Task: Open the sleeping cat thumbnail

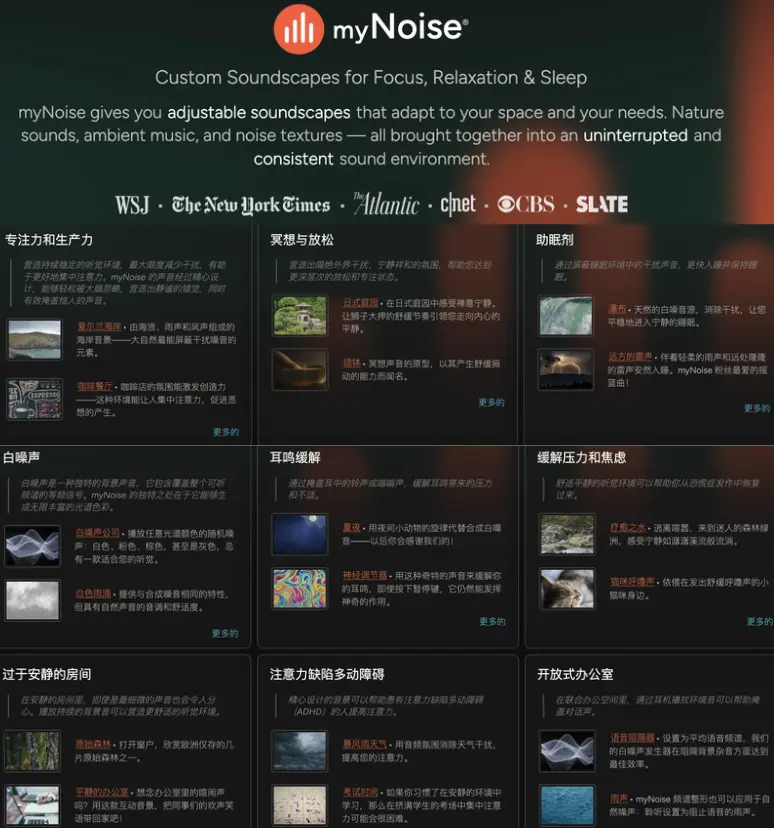Action: 567,589
